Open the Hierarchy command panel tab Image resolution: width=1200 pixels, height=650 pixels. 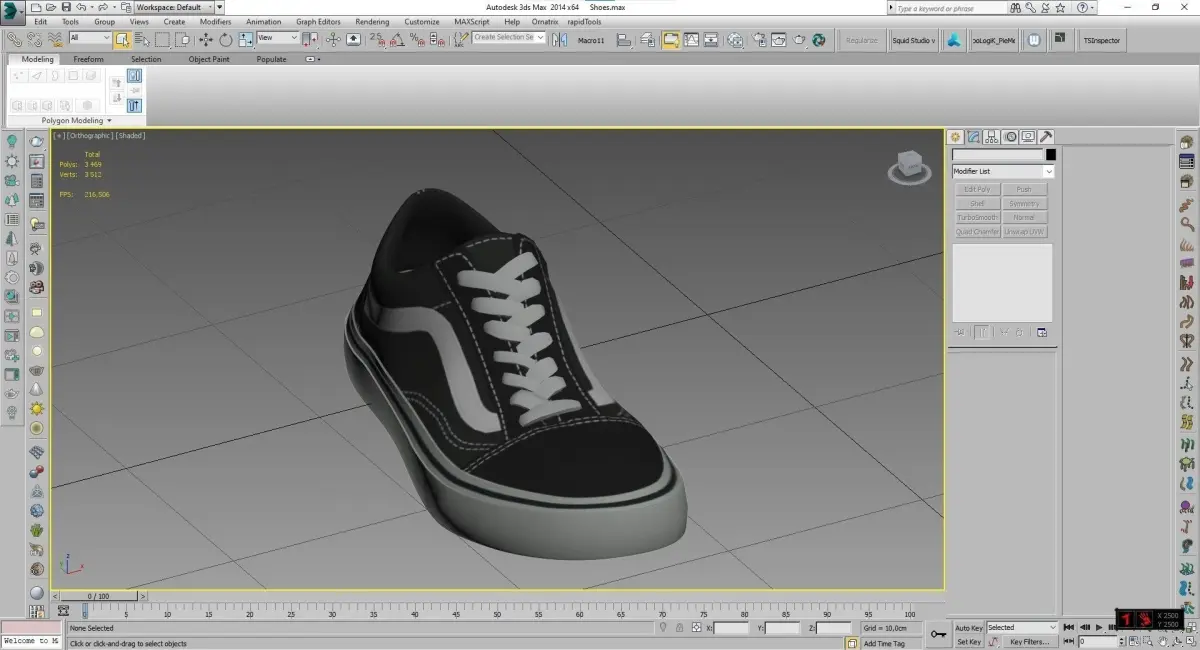pyautogui.click(x=993, y=137)
